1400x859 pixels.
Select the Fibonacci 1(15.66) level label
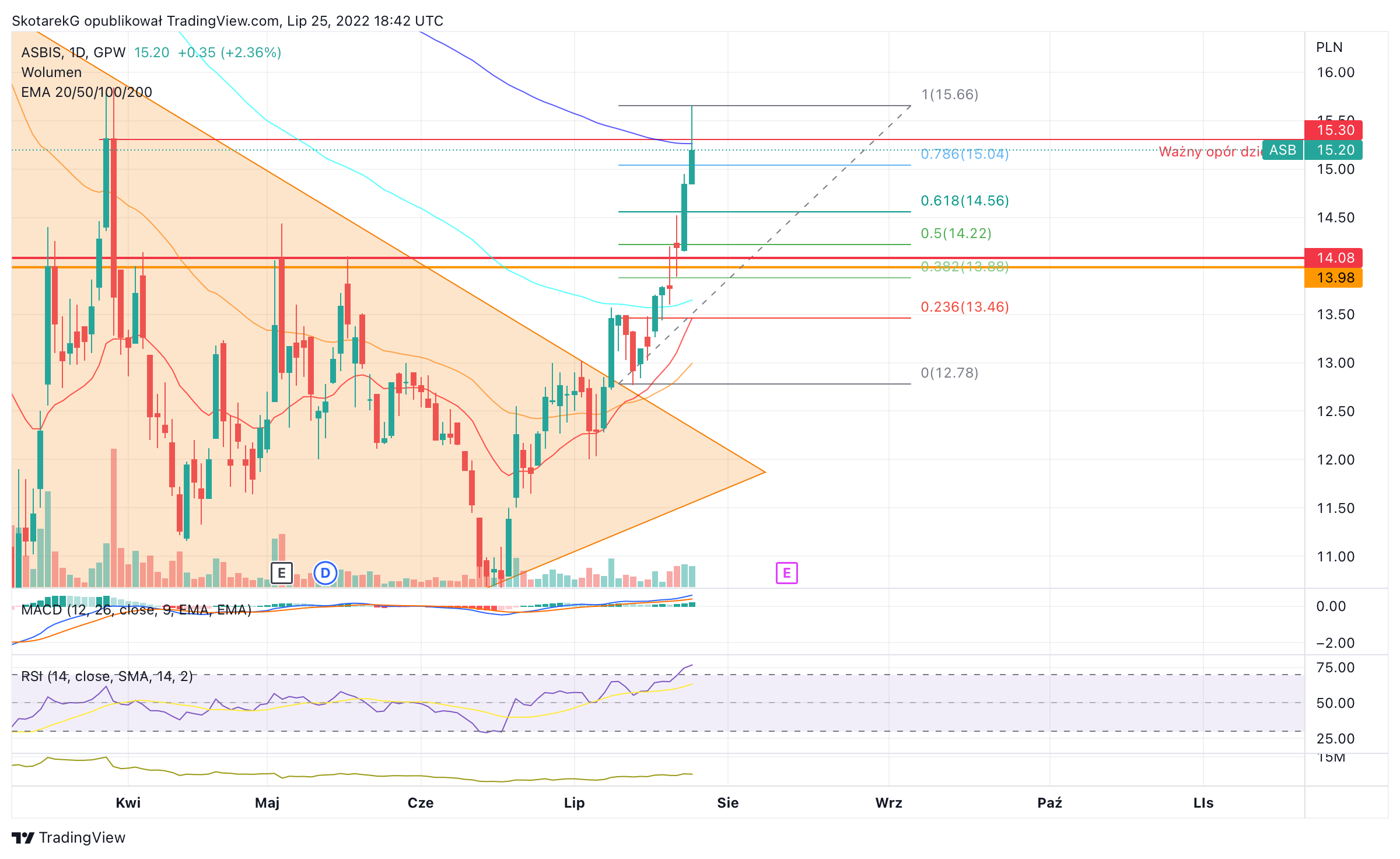pyautogui.click(x=950, y=95)
